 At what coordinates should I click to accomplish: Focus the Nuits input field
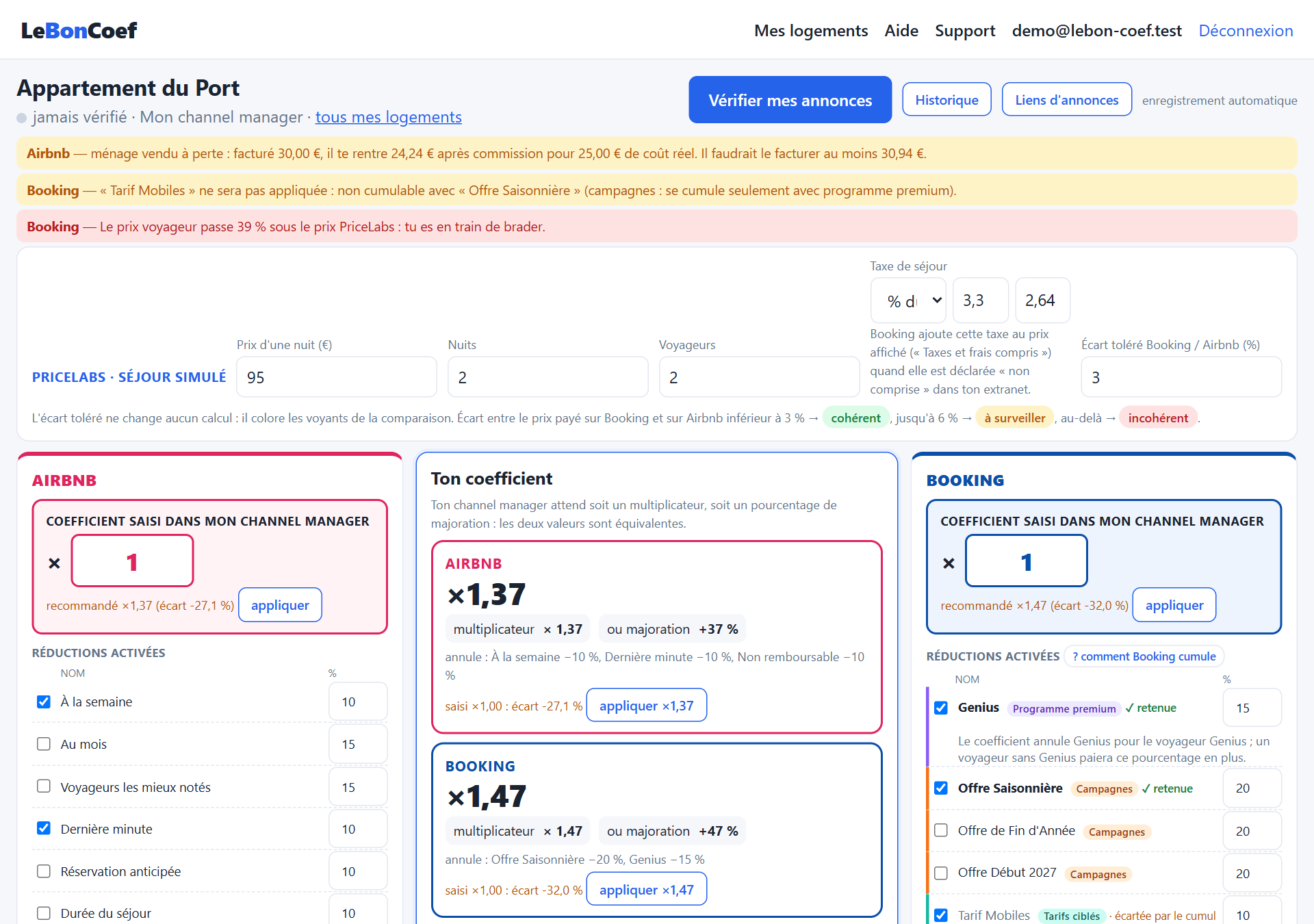[x=548, y=377]
